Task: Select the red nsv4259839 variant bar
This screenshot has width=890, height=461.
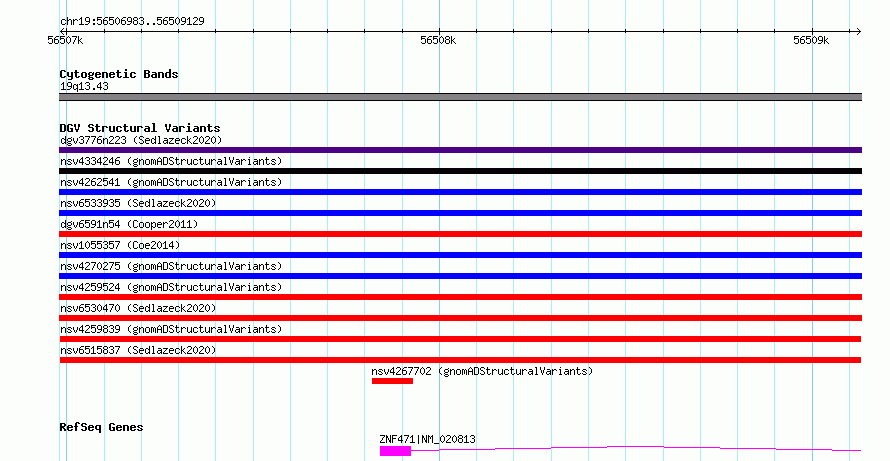Action: coord(460,339)
